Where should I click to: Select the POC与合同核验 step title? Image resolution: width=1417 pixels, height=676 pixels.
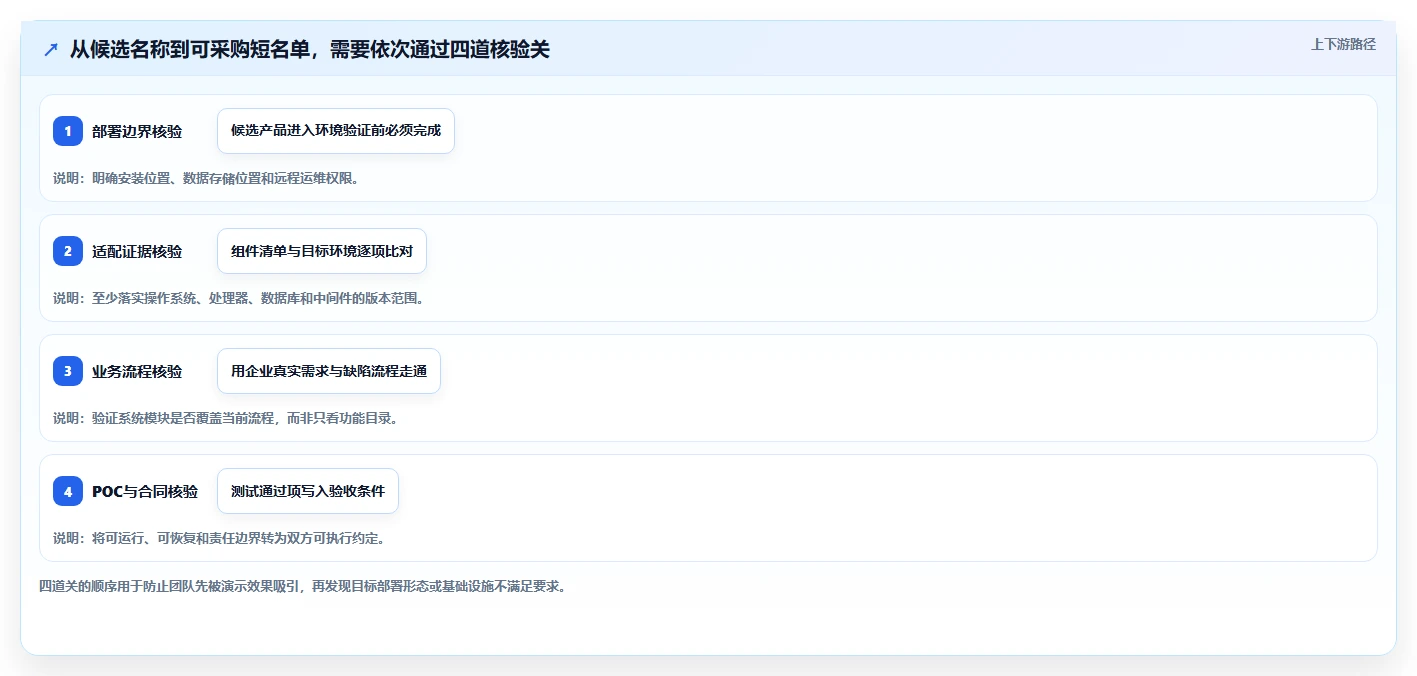145,491
